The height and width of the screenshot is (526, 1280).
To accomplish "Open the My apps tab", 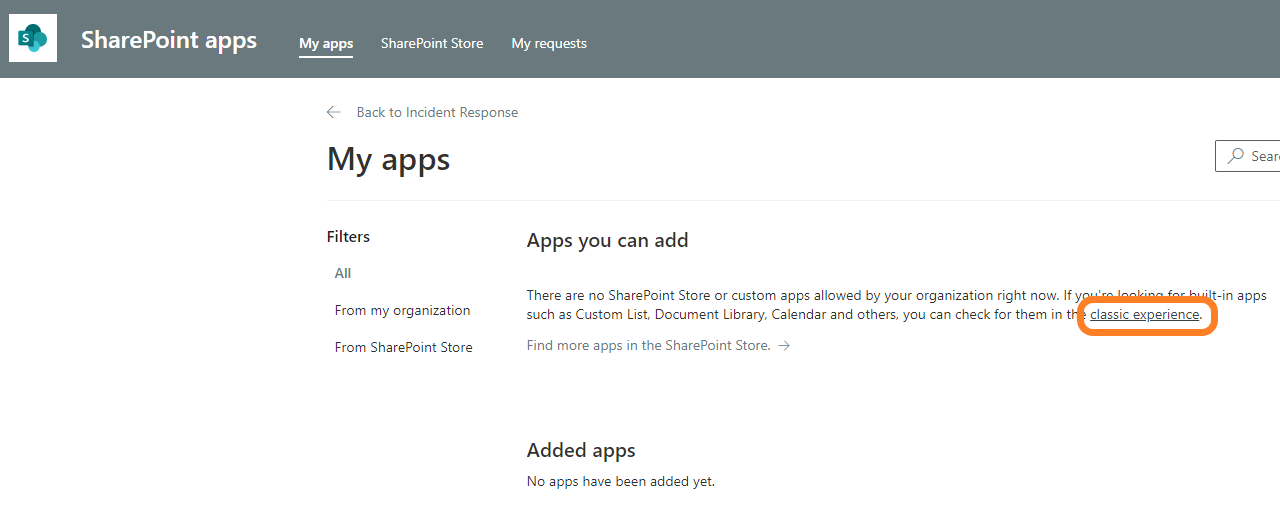I will tap(326, 43).
